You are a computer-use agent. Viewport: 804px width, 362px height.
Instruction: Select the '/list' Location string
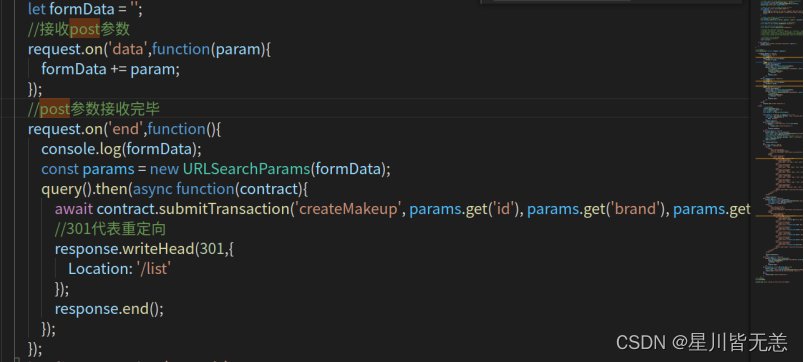pyautogui.click(x=153, y=269)
